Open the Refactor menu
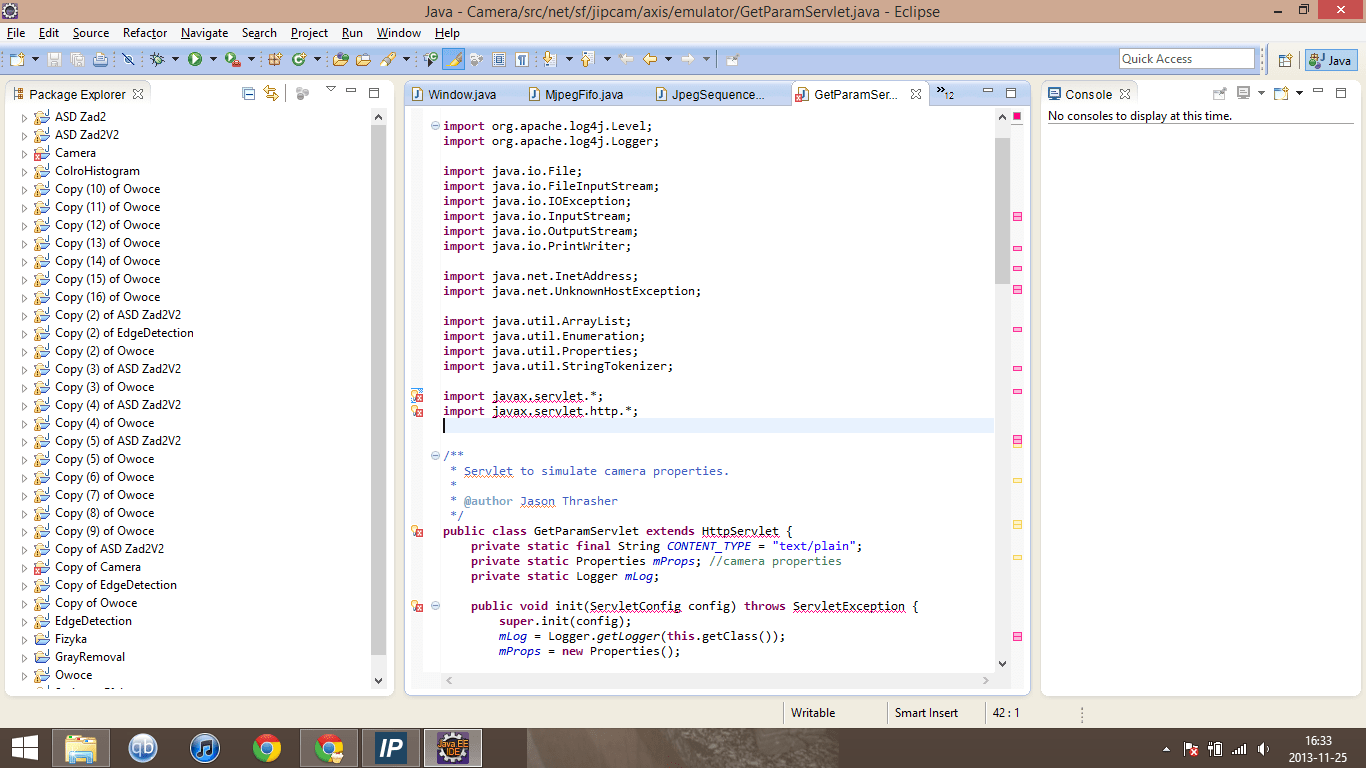 point(144,33)
